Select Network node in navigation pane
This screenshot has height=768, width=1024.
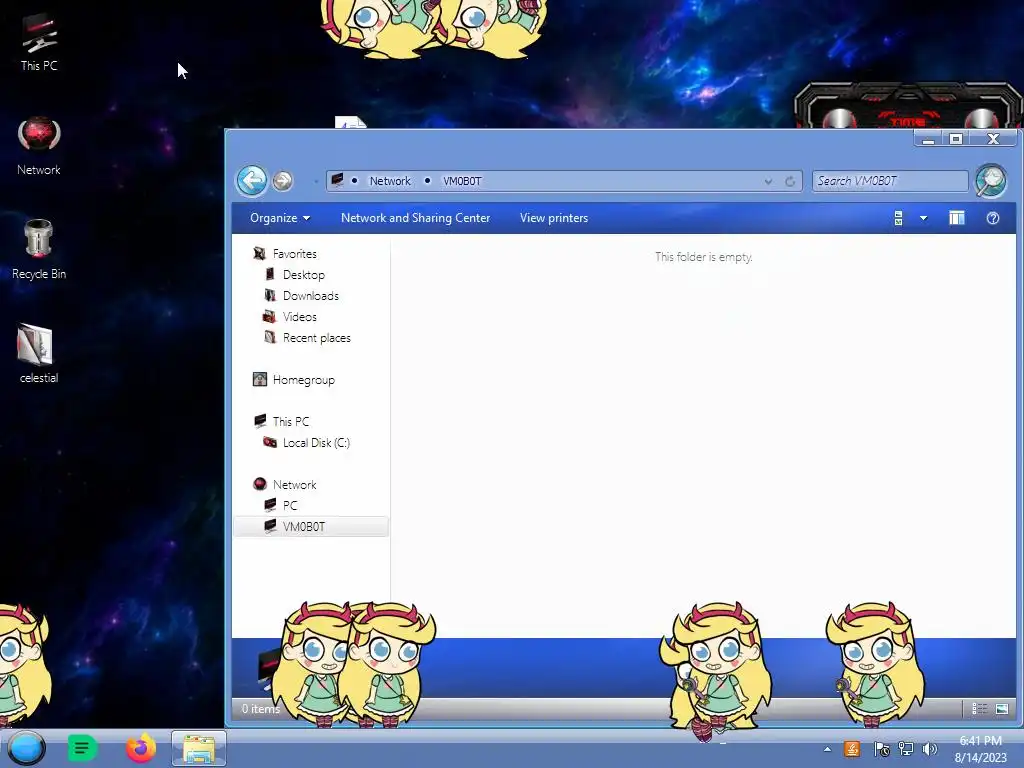point(295,485)
